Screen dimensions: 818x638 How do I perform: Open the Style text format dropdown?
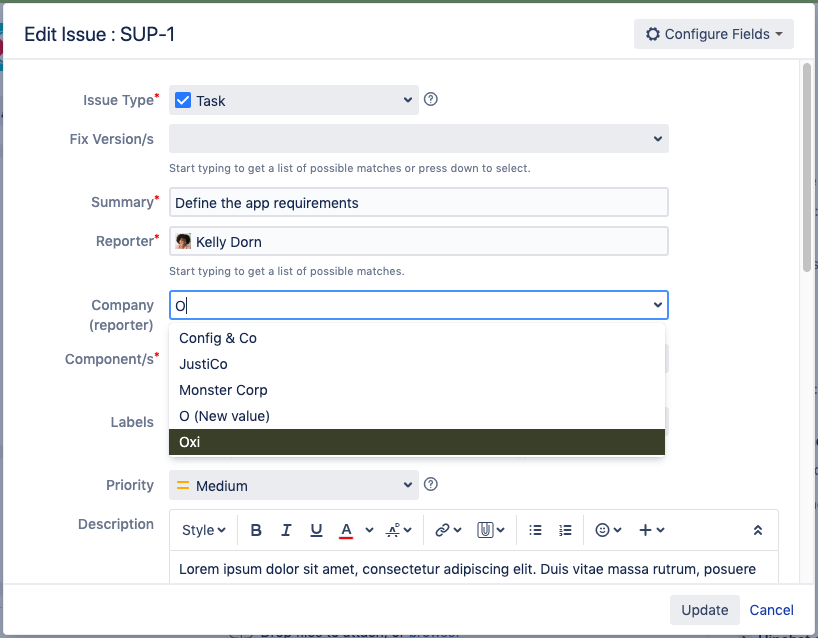(x=203, y=530)
